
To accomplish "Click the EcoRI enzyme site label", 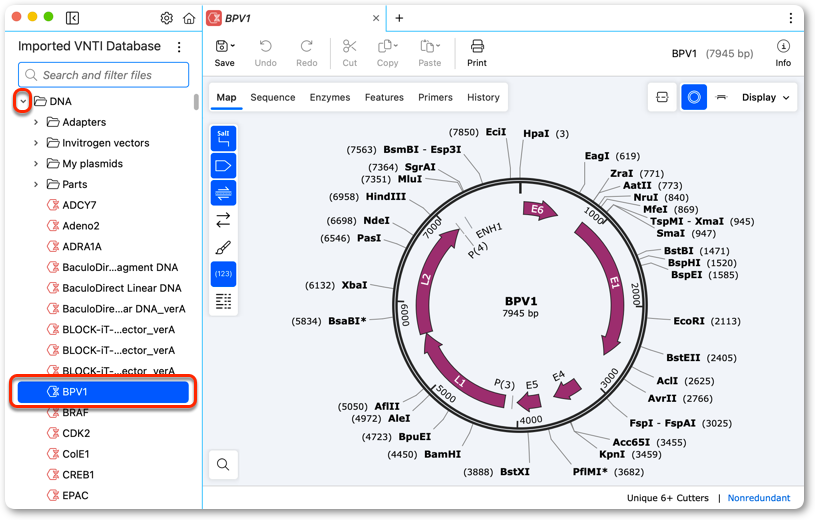I will pos(689,321).
